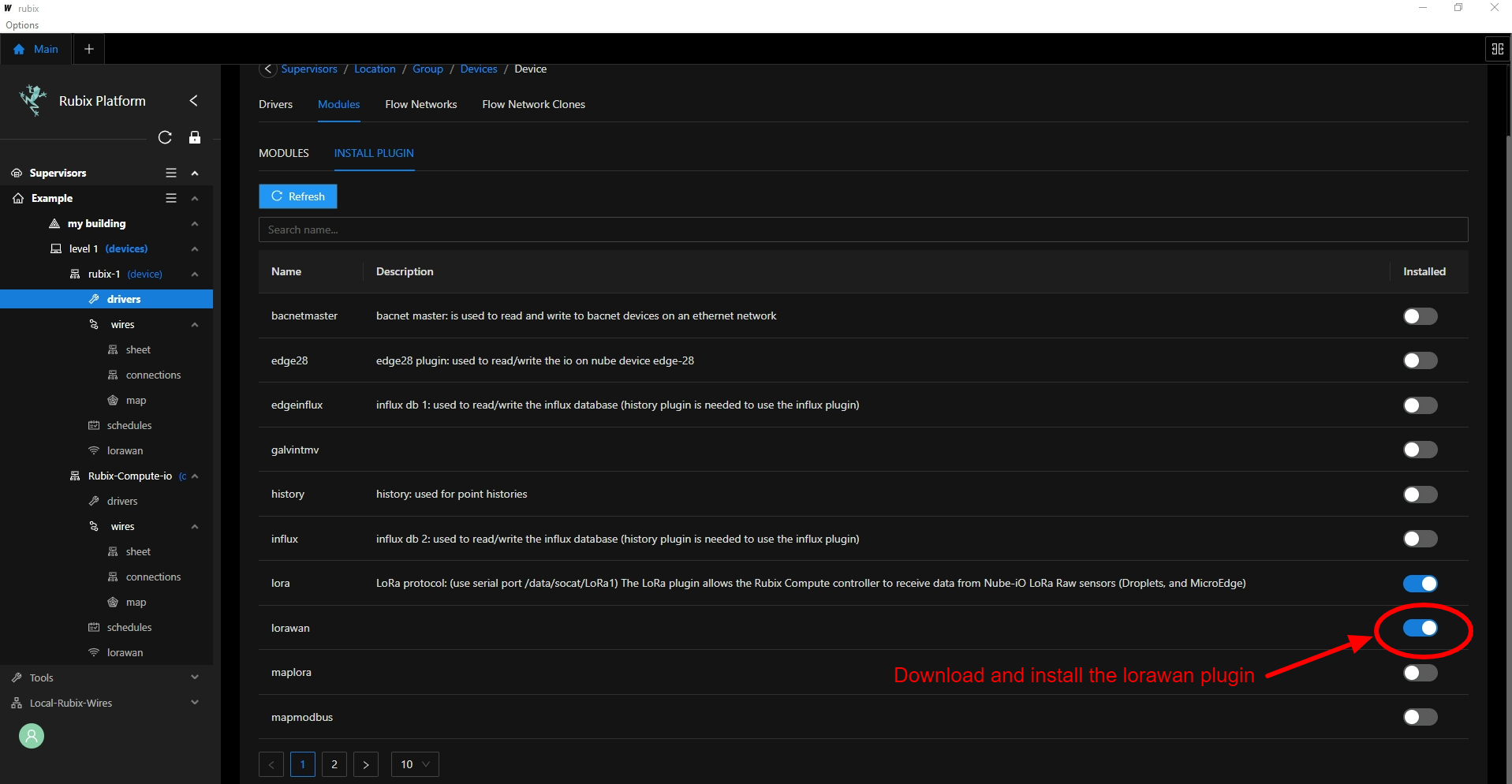Open map under Rubix-Compute-io wires
This screenshot has height=784, width=1512.
pyautogui.click(x=136, y=602)
